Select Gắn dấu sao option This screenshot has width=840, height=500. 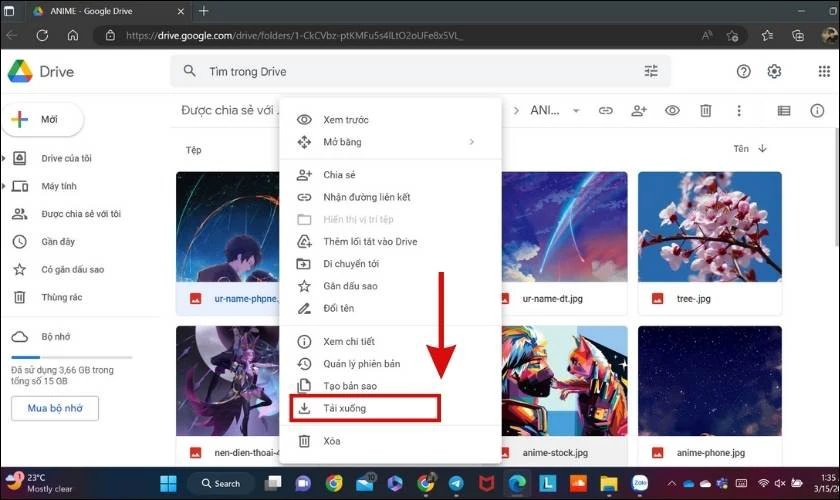click(390, 286)
